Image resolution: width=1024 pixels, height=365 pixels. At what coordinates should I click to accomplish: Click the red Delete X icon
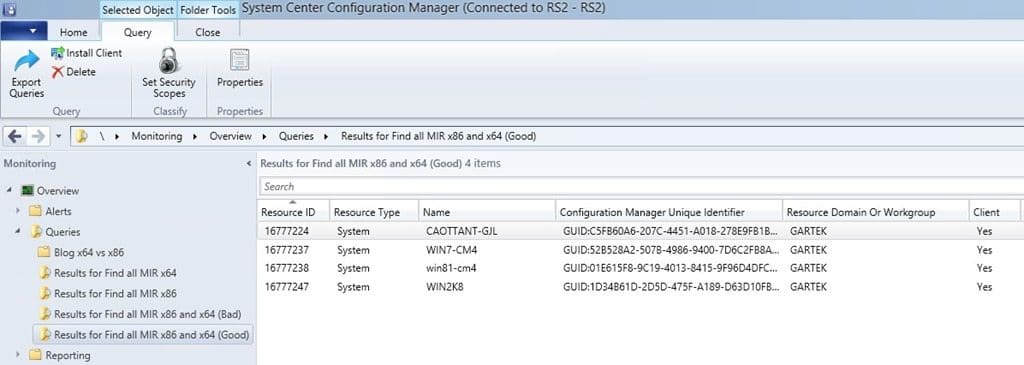click(57, 72)
